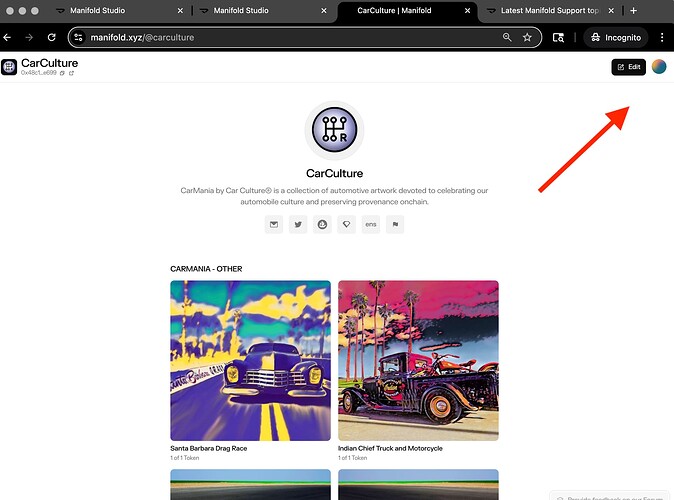This screenshot has height=500, width=674.
Task: Open a new browser tab
Action: coord(633,11)
